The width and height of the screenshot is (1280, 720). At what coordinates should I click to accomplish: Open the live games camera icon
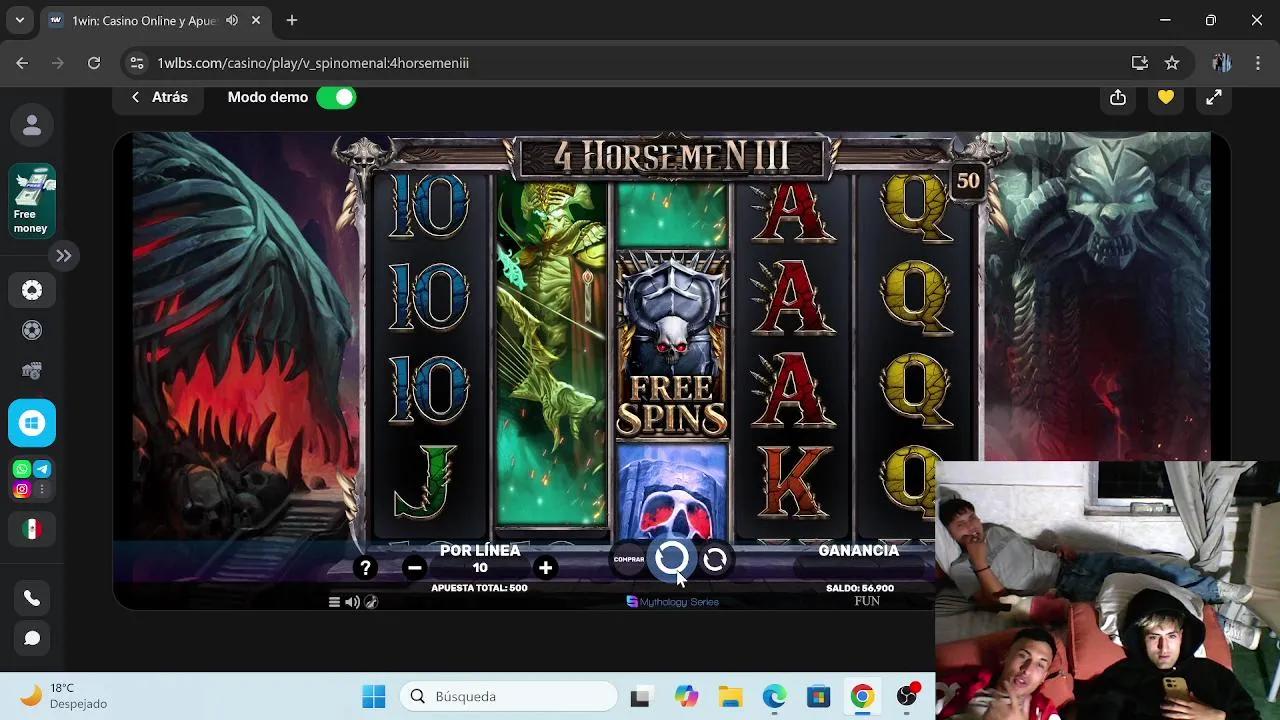32,371
